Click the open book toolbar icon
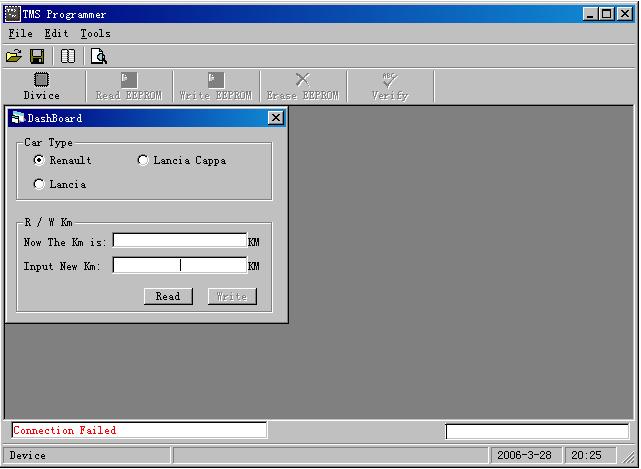This screenshot has height=469, width=641. 68,56
